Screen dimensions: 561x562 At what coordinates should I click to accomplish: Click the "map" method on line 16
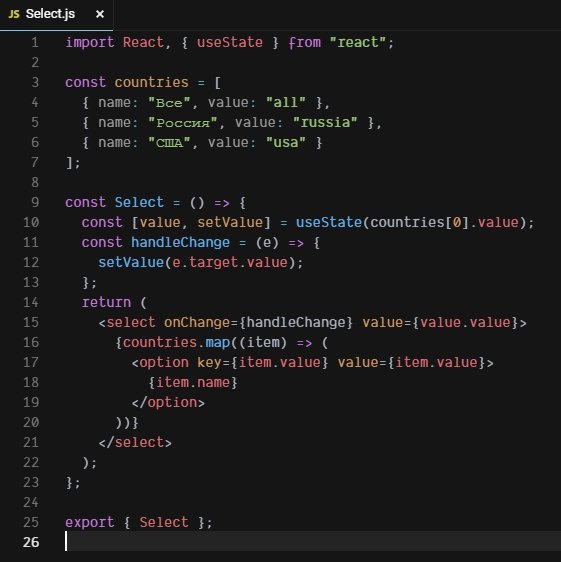click(218, 343)
